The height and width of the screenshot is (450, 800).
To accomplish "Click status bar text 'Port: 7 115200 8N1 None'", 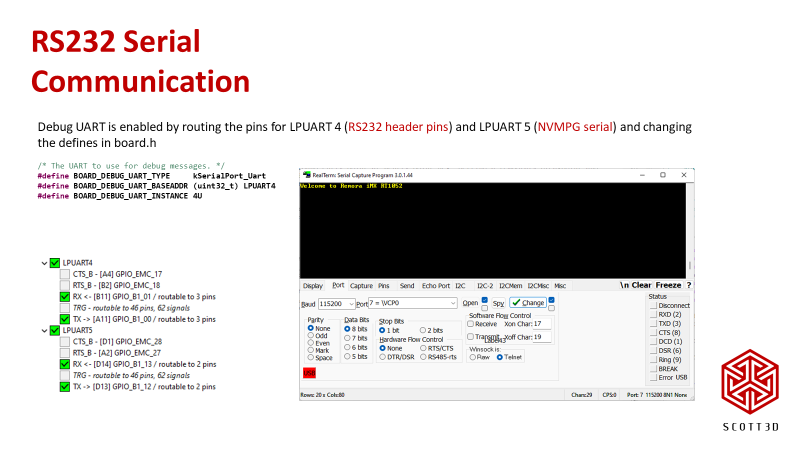I will [x=657, y=395].
